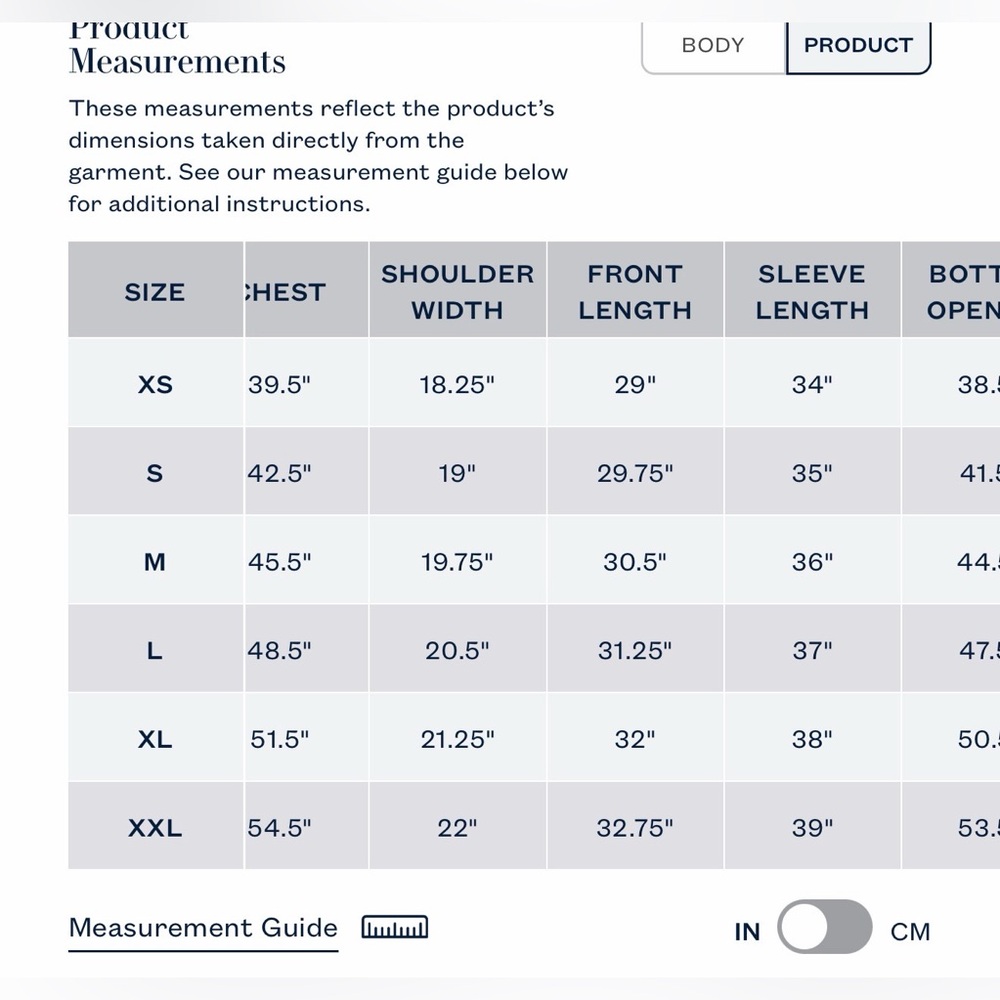
Task: Click the XXL size row label
Action: (x=155, y=828)
